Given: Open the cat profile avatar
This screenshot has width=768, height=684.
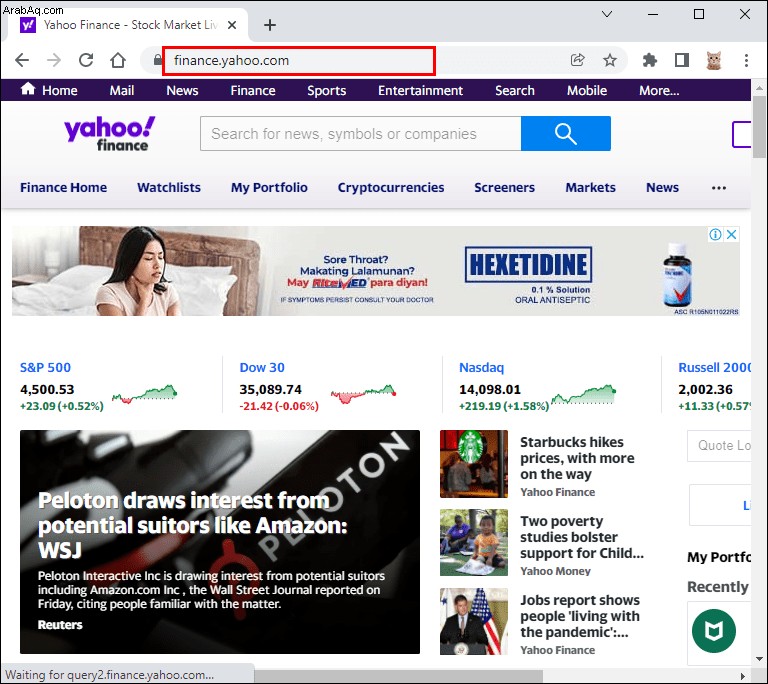Looking at the screenshot, I should pos(714,60).
